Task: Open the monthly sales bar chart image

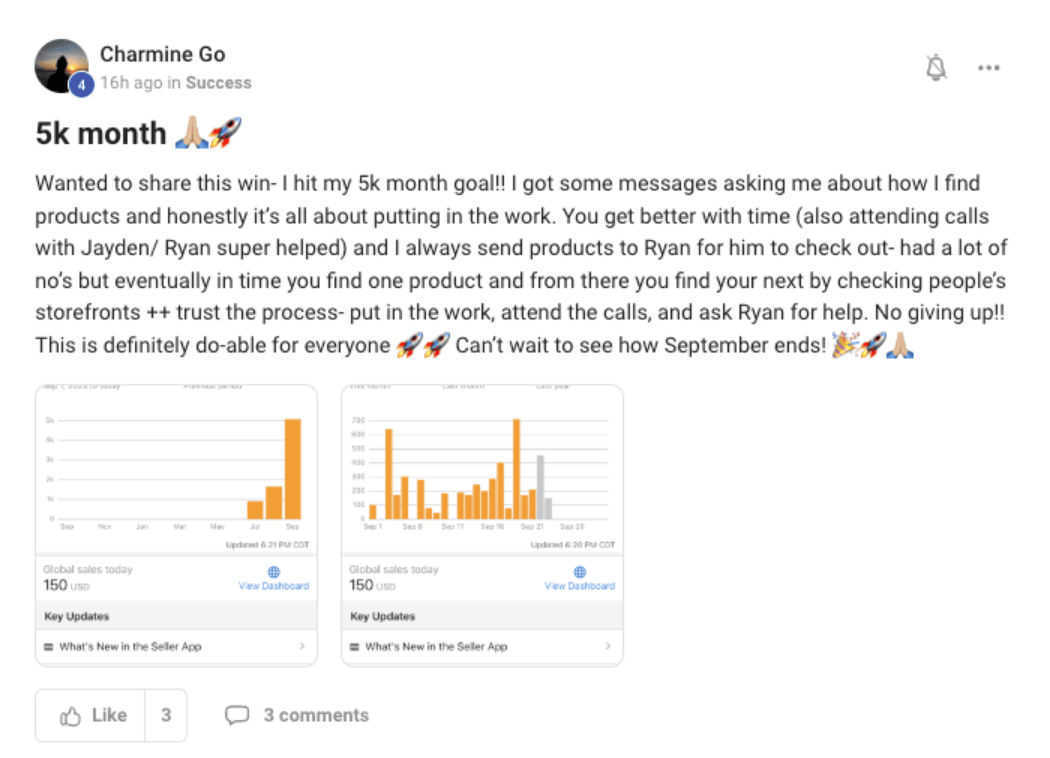Action: tap(176, 467)
